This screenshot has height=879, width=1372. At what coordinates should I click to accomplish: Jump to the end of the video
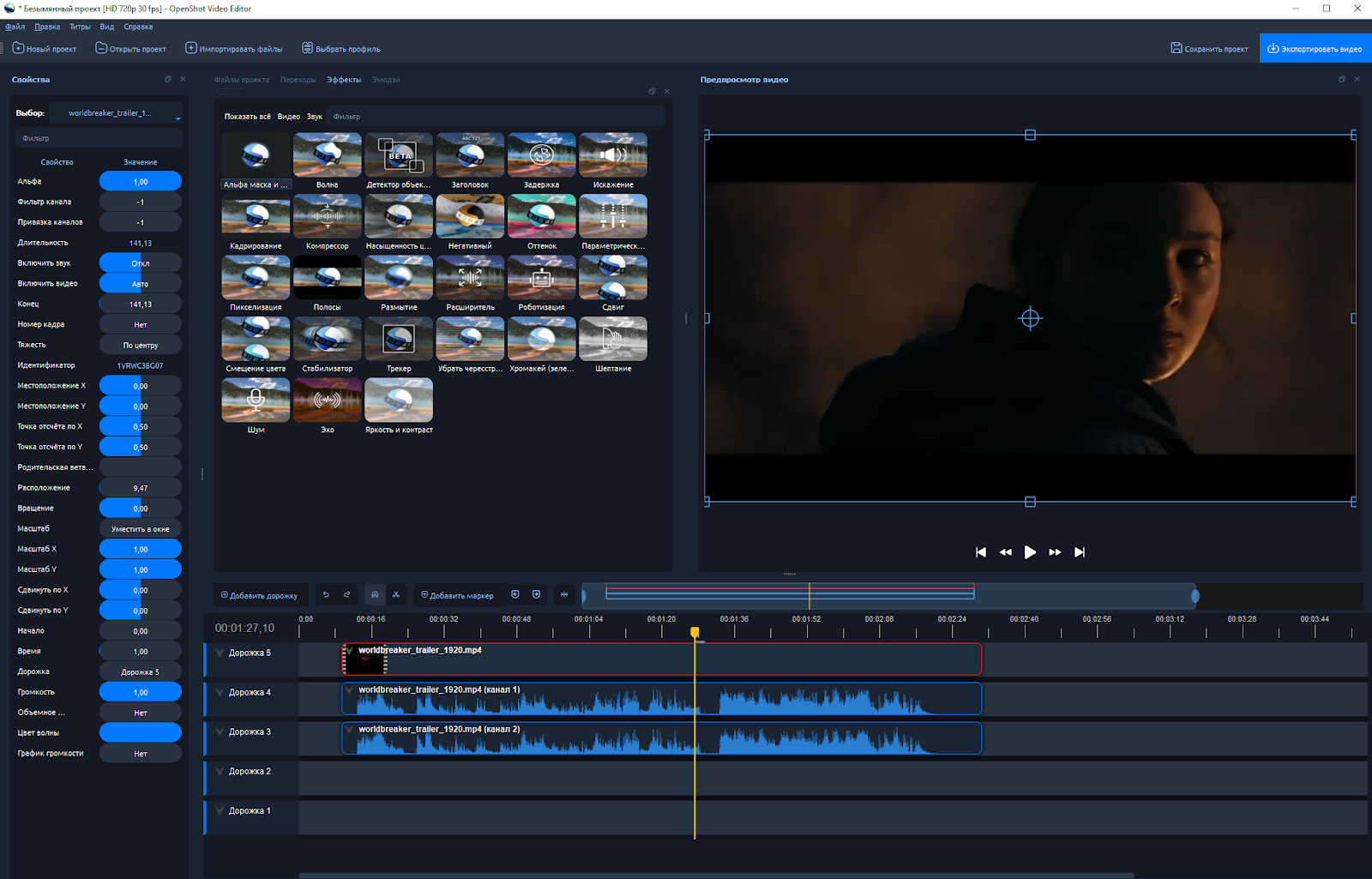pyautogui.click(x=1080, y=552)
